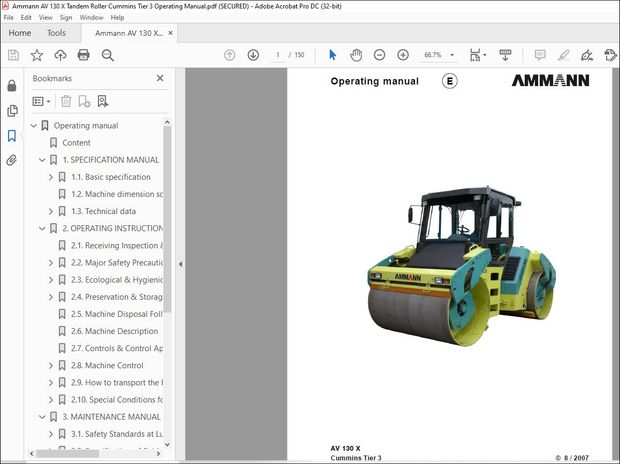Screen dimensions: 620x464
Task: Collapse the 2. OPERATING INSTRUCTIONS section
Action: click(42, 228)
